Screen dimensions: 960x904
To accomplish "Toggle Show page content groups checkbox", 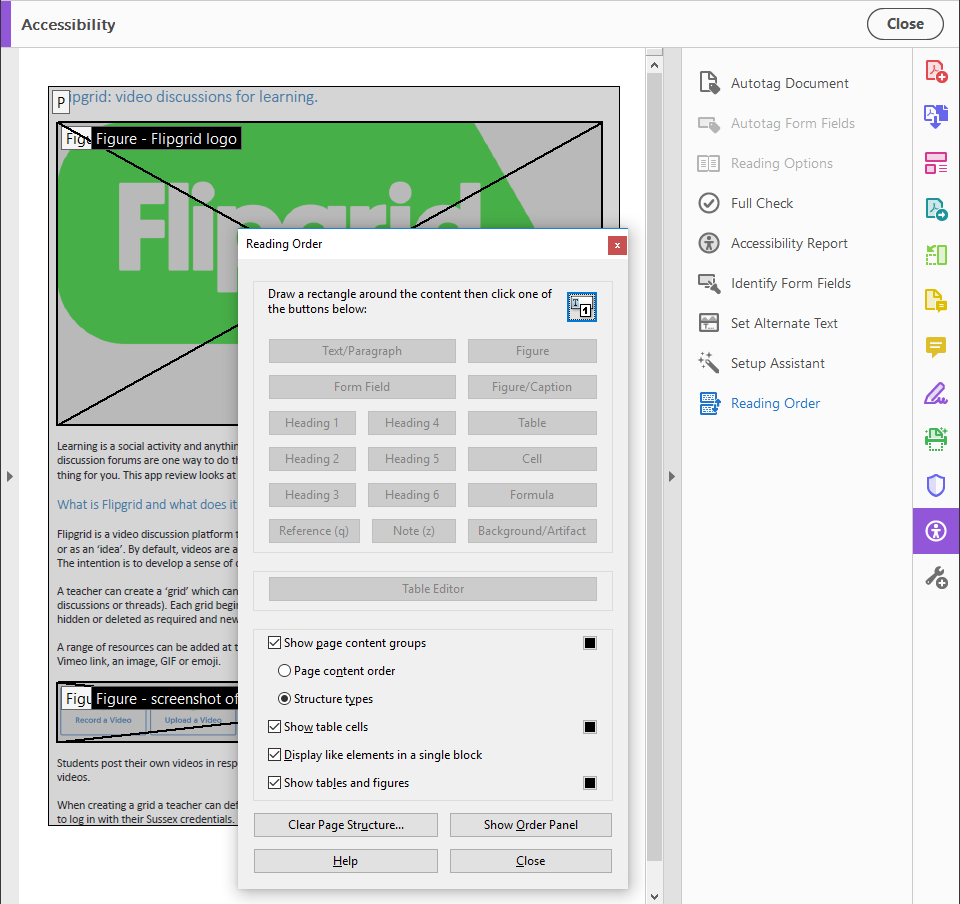I will pos(274,643).
